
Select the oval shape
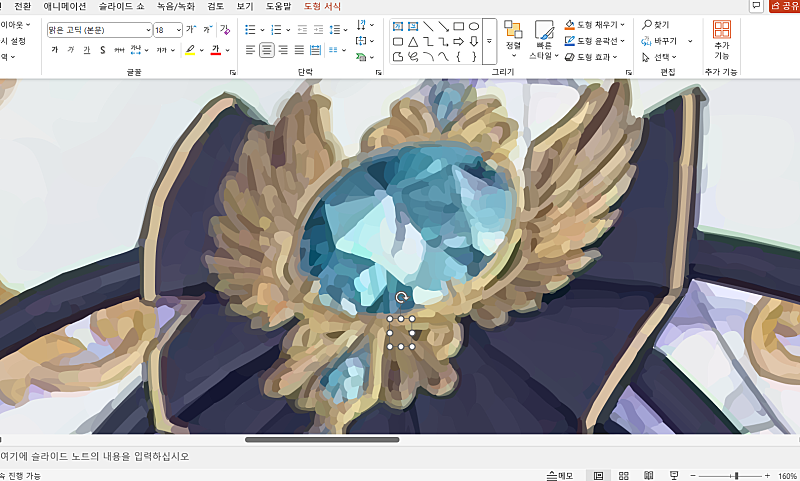click(474, 26)
